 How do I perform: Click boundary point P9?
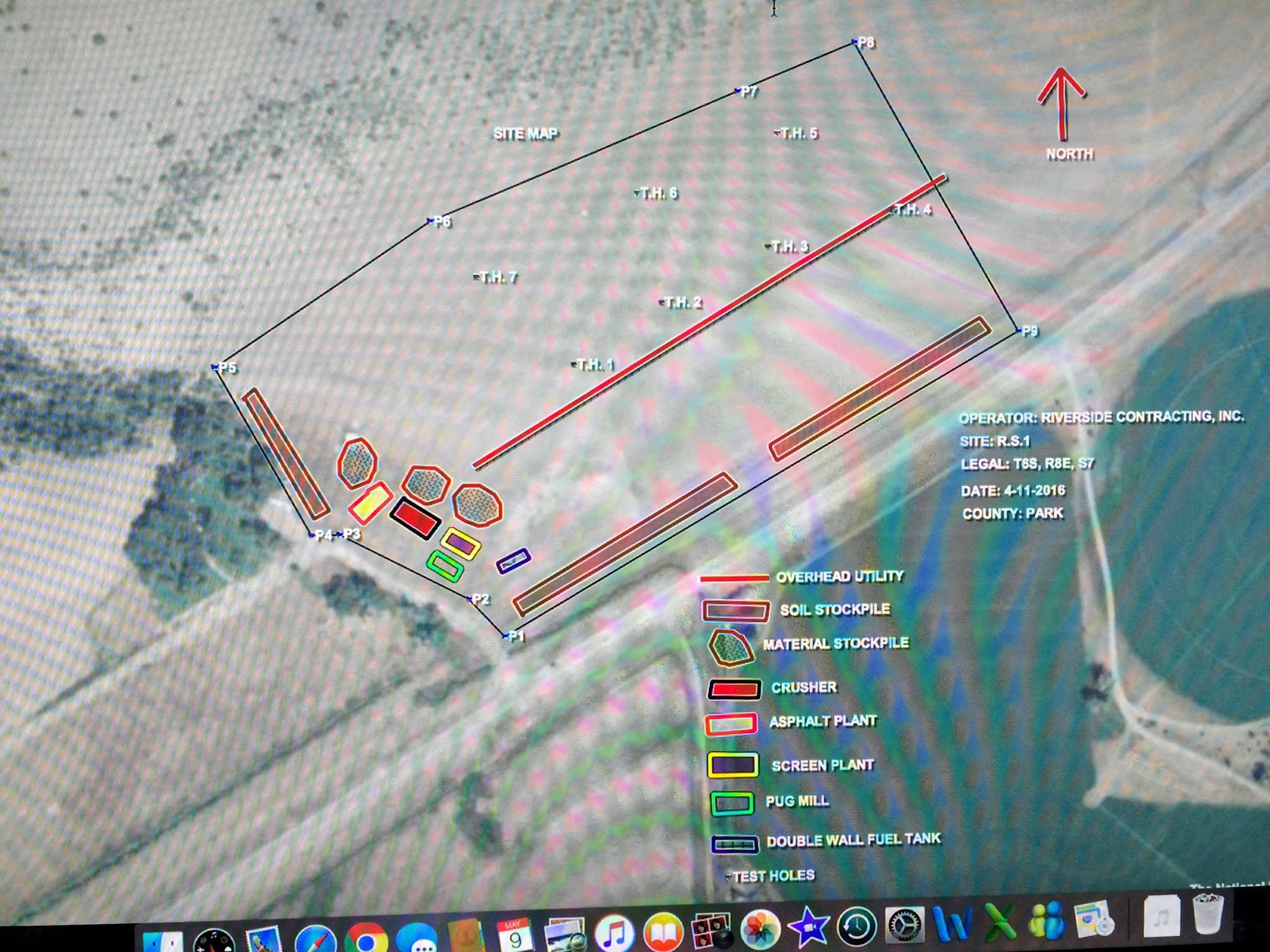[x=1019, y=331]
